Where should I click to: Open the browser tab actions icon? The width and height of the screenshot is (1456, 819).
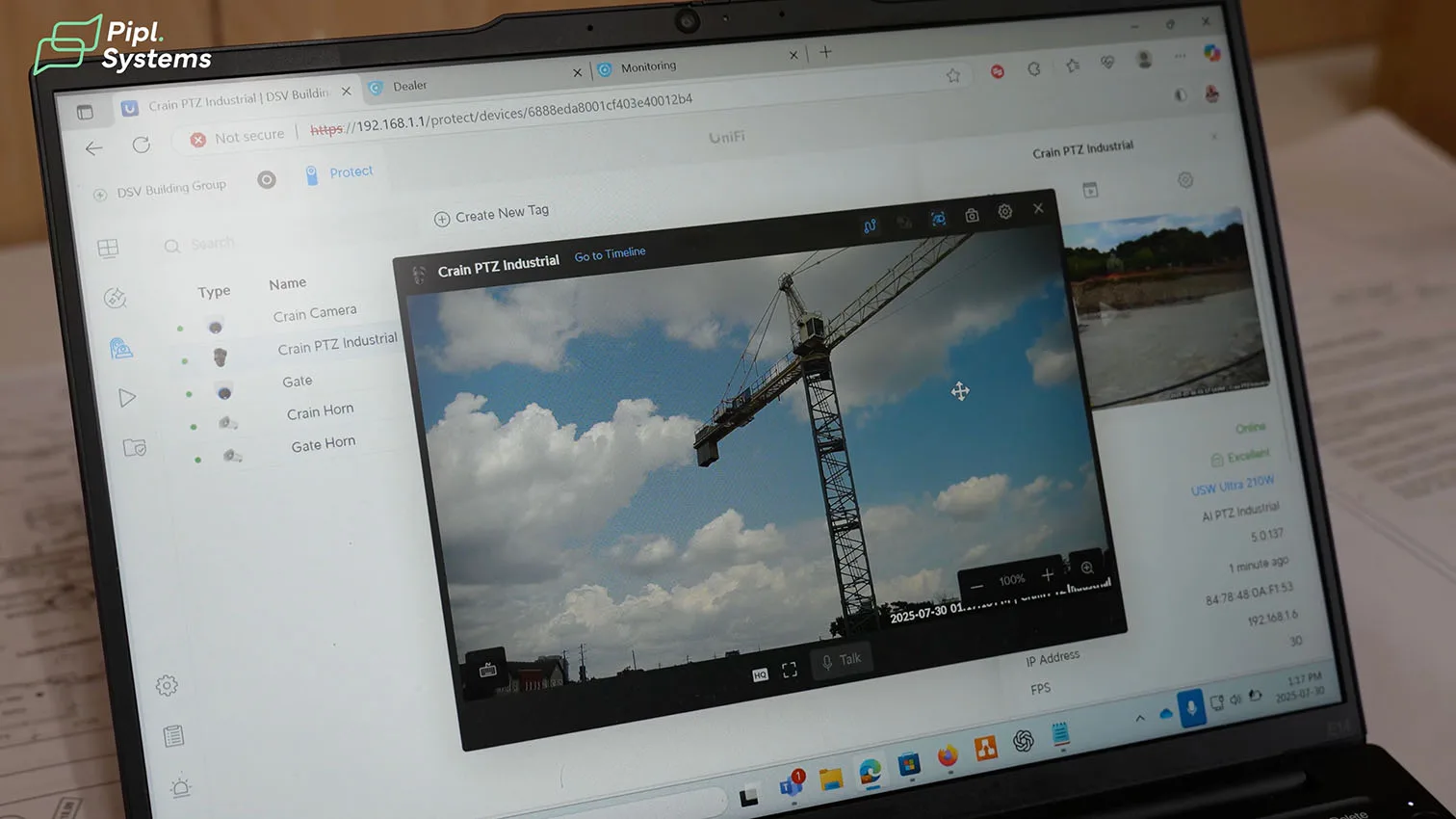point(85,112)
